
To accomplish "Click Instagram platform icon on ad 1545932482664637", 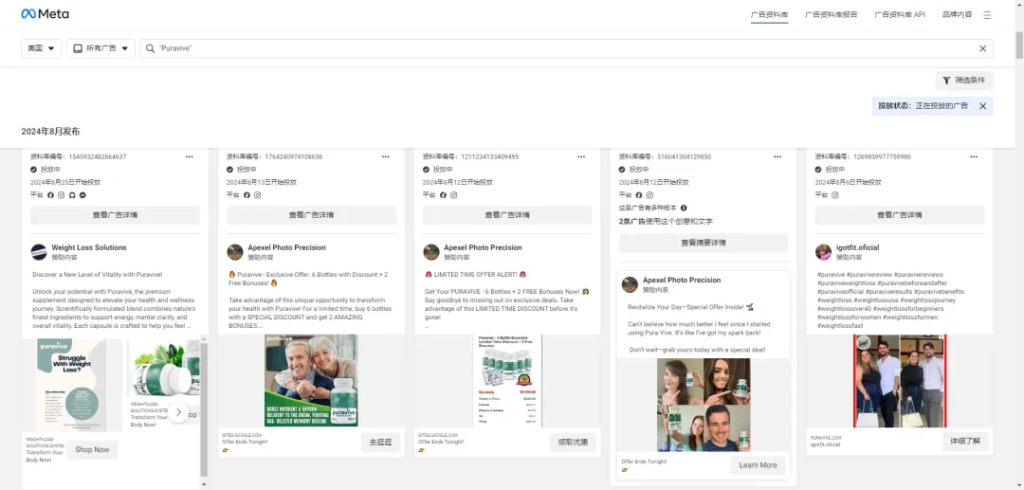I will coord(61,195).
